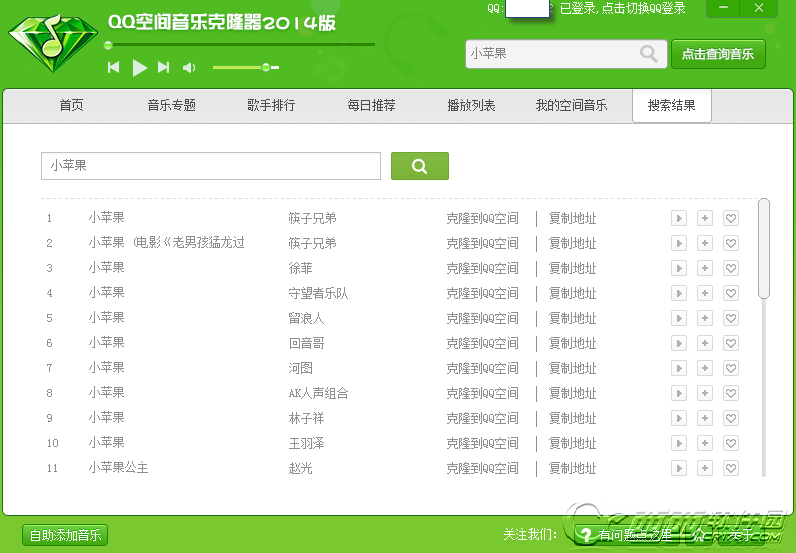Select the 搜索结果 tab
Image resolution: width=796 pixels, height=553 pixels.
point(672,105)
